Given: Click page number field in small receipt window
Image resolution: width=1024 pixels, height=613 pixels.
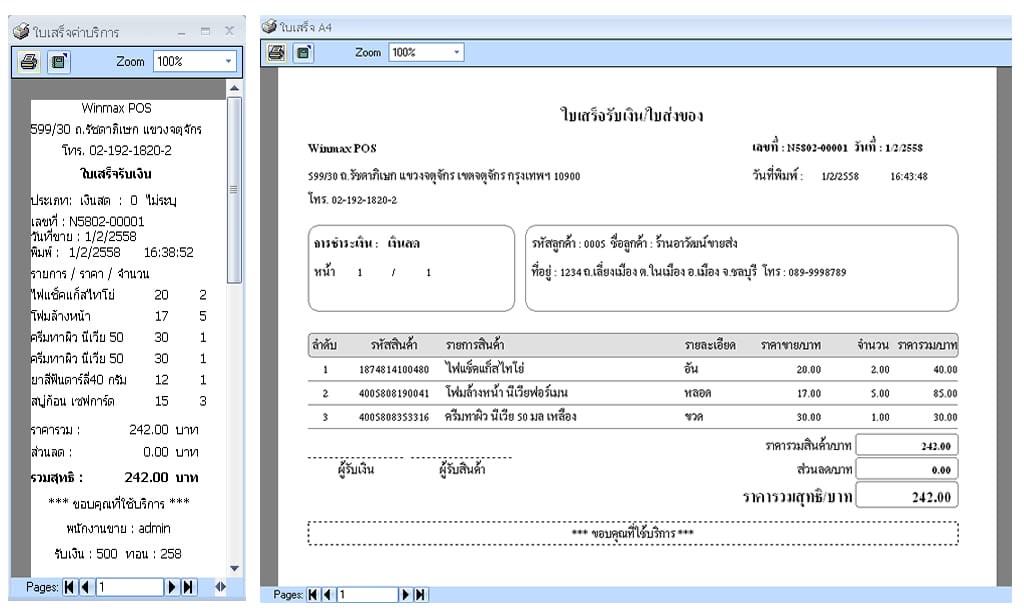Looking at the screenshot, I should pos(129,587).
